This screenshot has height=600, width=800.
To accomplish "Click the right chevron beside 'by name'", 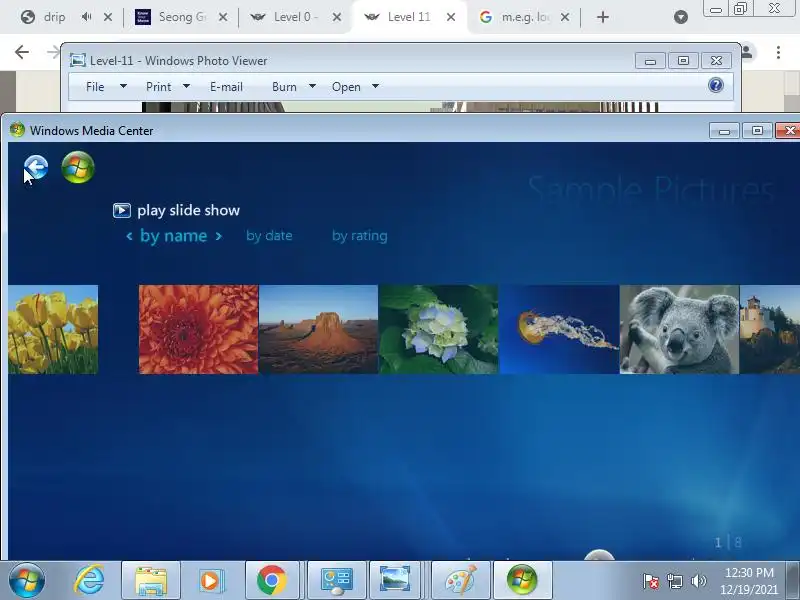I will pos(218,236).
